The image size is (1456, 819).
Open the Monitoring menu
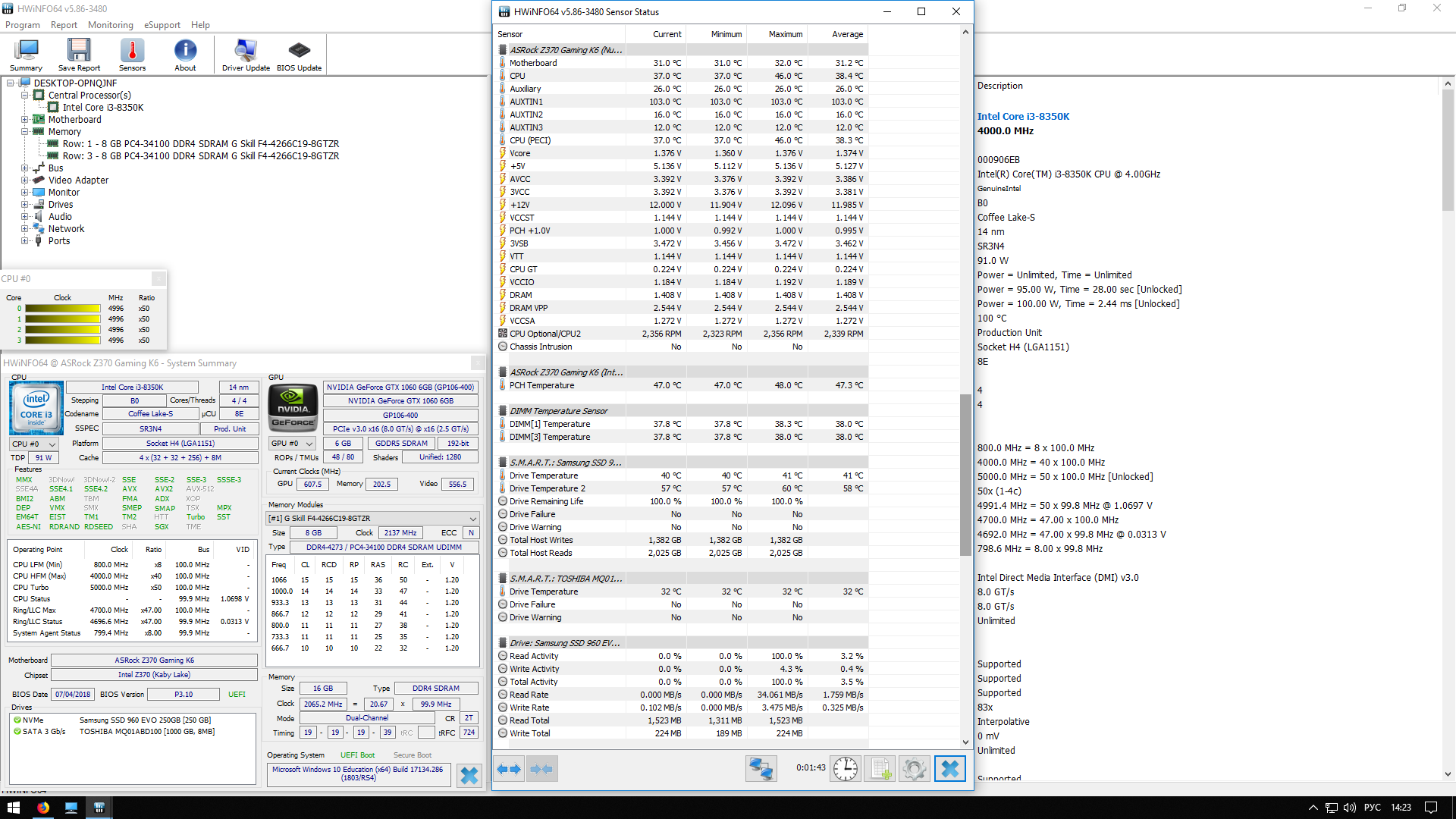point(110,25)
